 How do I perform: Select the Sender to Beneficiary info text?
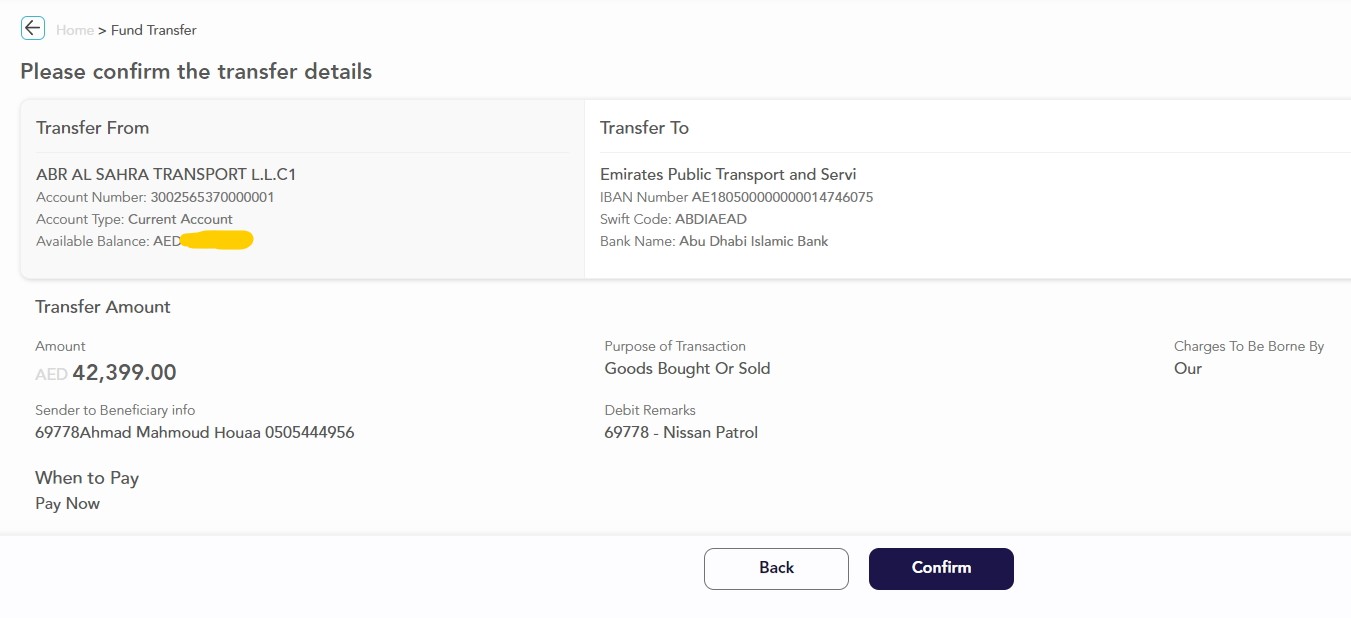(x=194, y=433)
